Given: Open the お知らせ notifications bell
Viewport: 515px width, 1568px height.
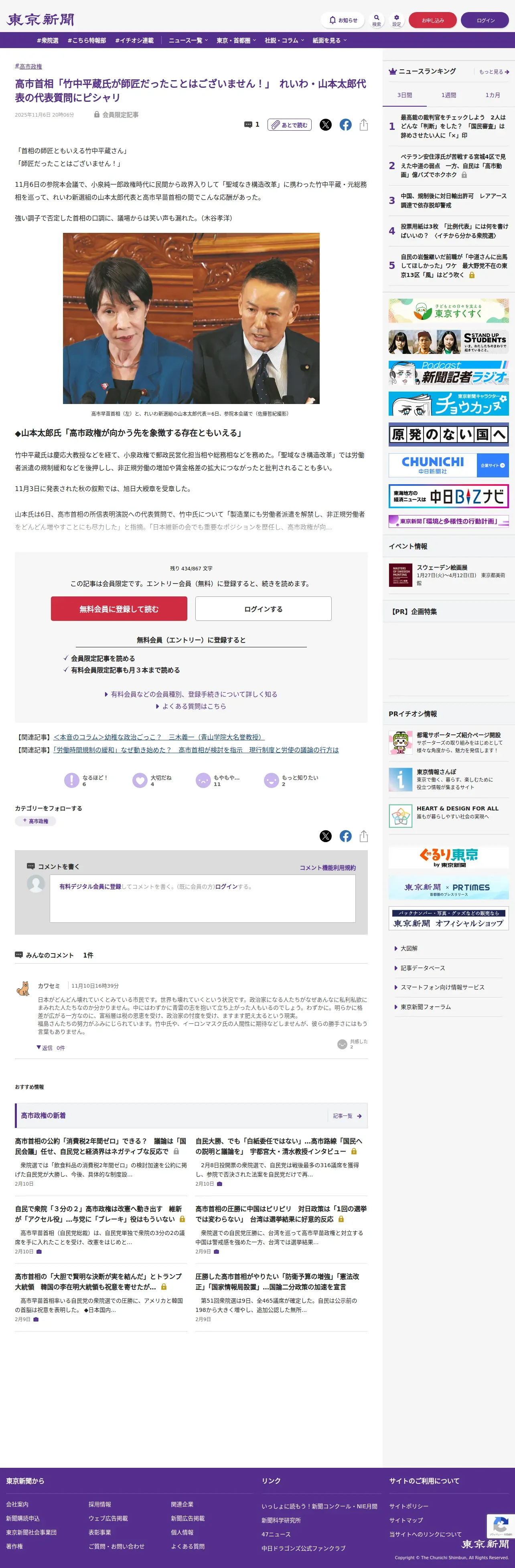Looking at the screenshot, I should pos(343,20).
